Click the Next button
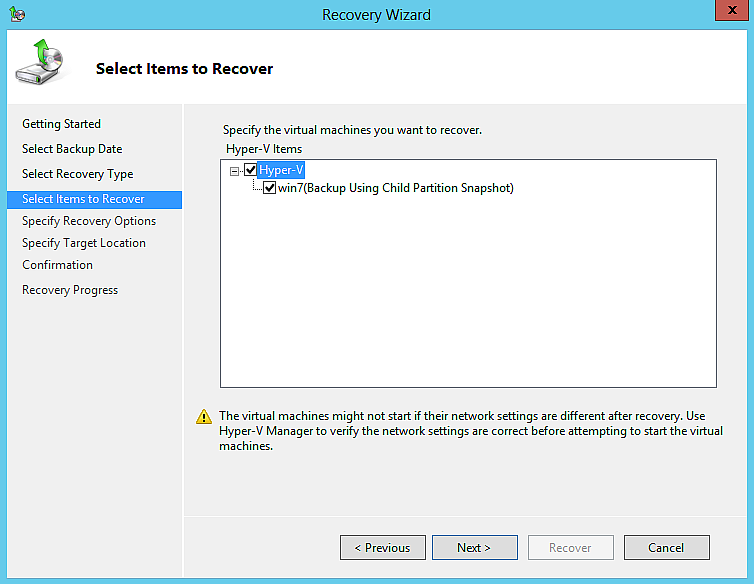754x584 pixels. pos(475,547)
